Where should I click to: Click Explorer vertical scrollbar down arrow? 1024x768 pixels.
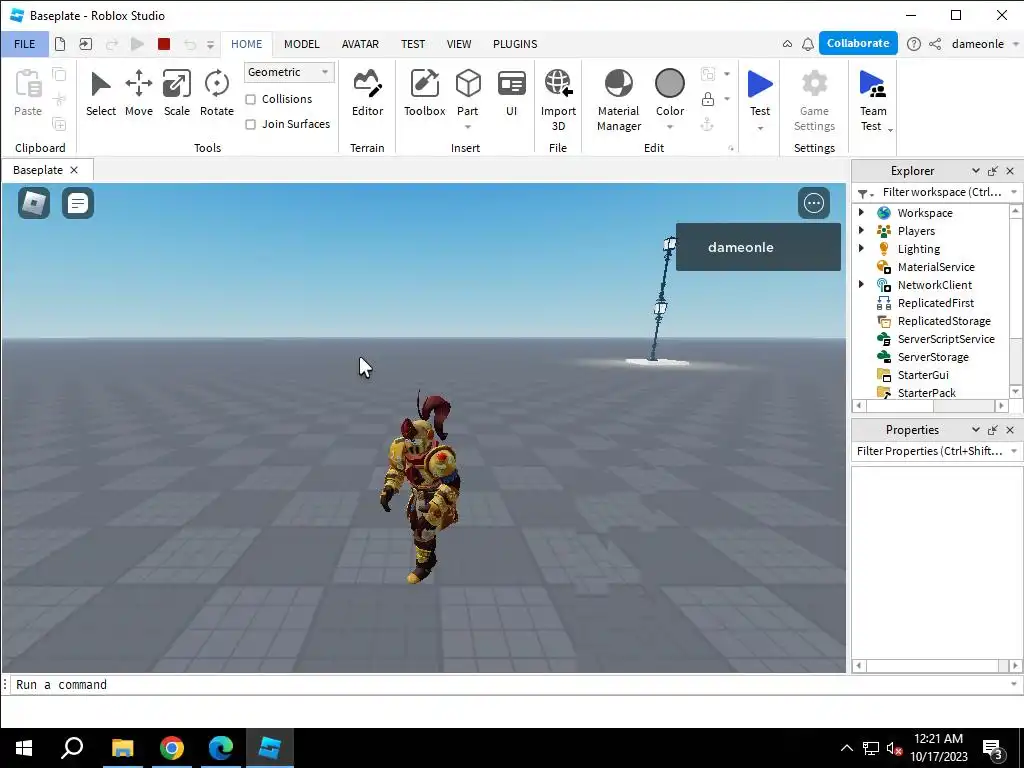[x=1016, y=391]
